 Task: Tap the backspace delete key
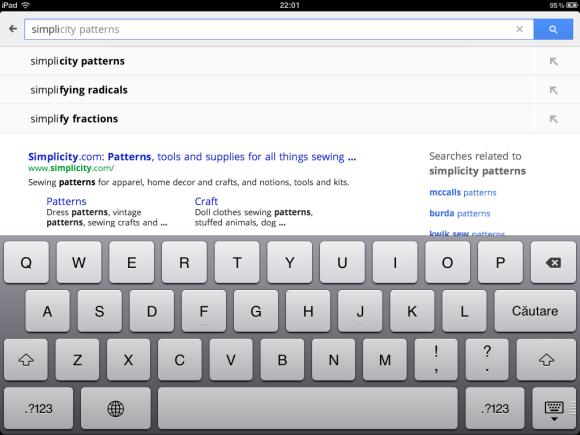pyautogui.click(x=553, y=263)
